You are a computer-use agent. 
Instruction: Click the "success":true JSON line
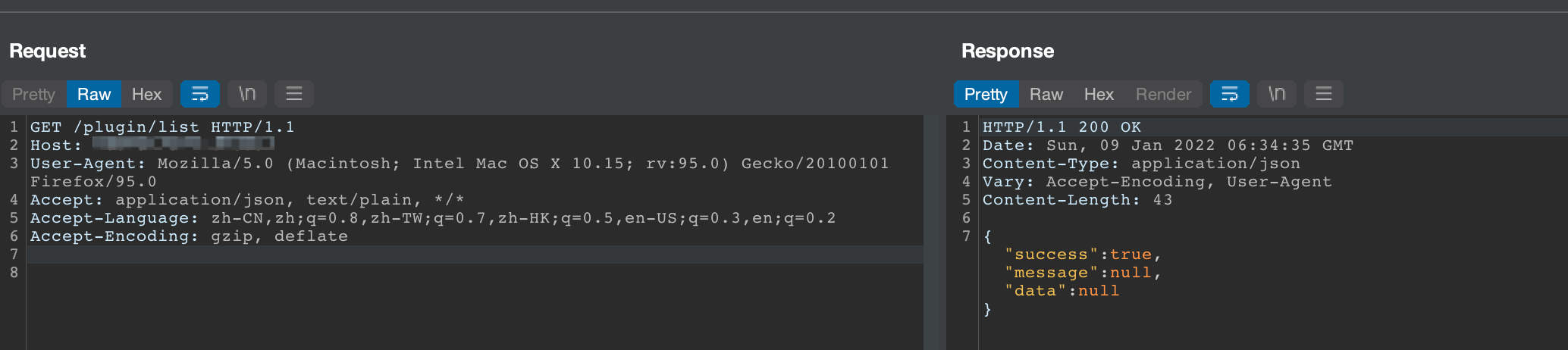coord(1083,255)
